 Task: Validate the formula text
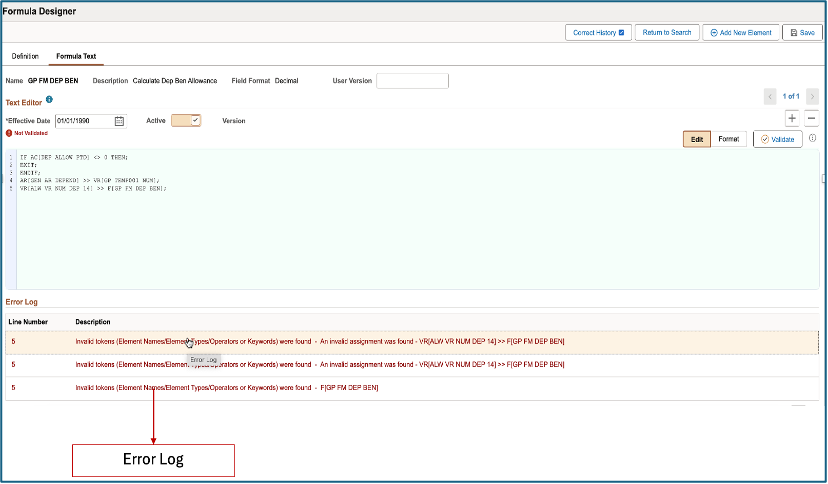point(777,139)
